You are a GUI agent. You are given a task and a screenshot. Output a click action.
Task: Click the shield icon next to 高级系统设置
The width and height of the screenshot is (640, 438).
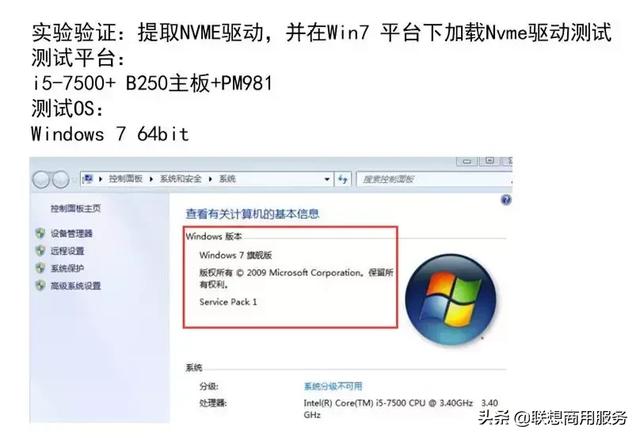[40, 285]
